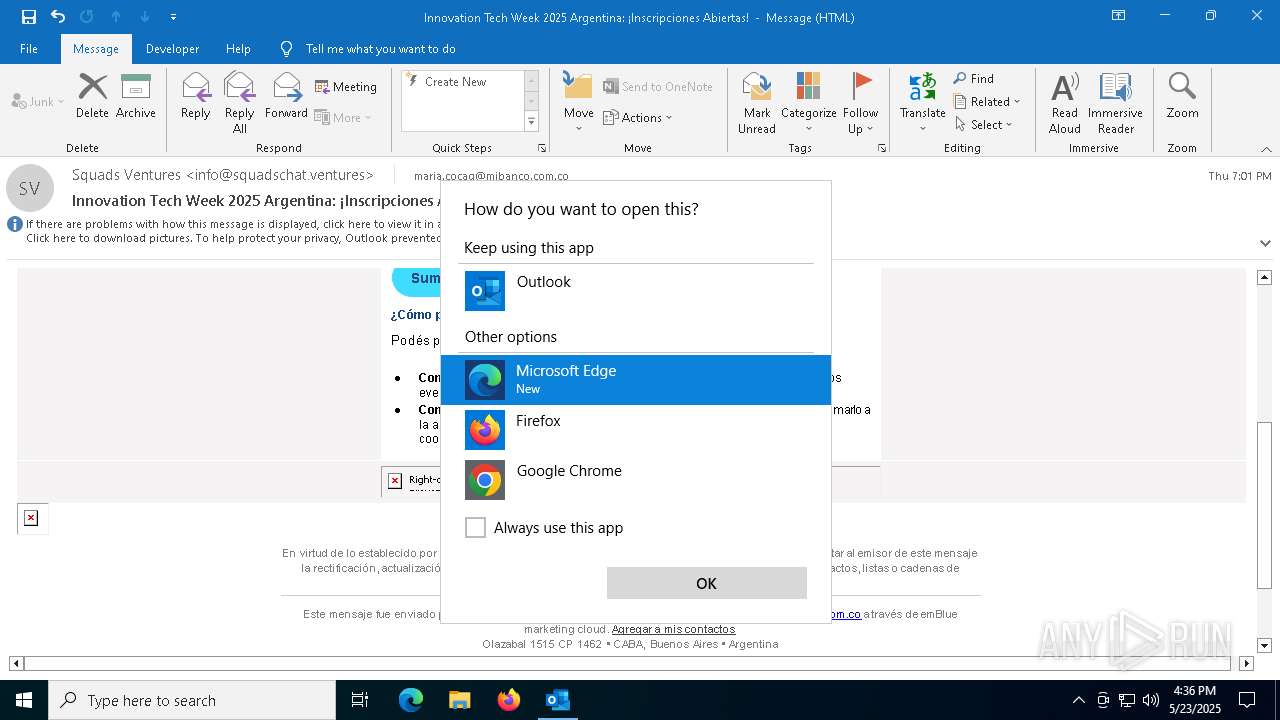The height and width of the screenshot is (720, 1280).
Task: Click OK in the open-with dialog
Action: click(706, 583)
